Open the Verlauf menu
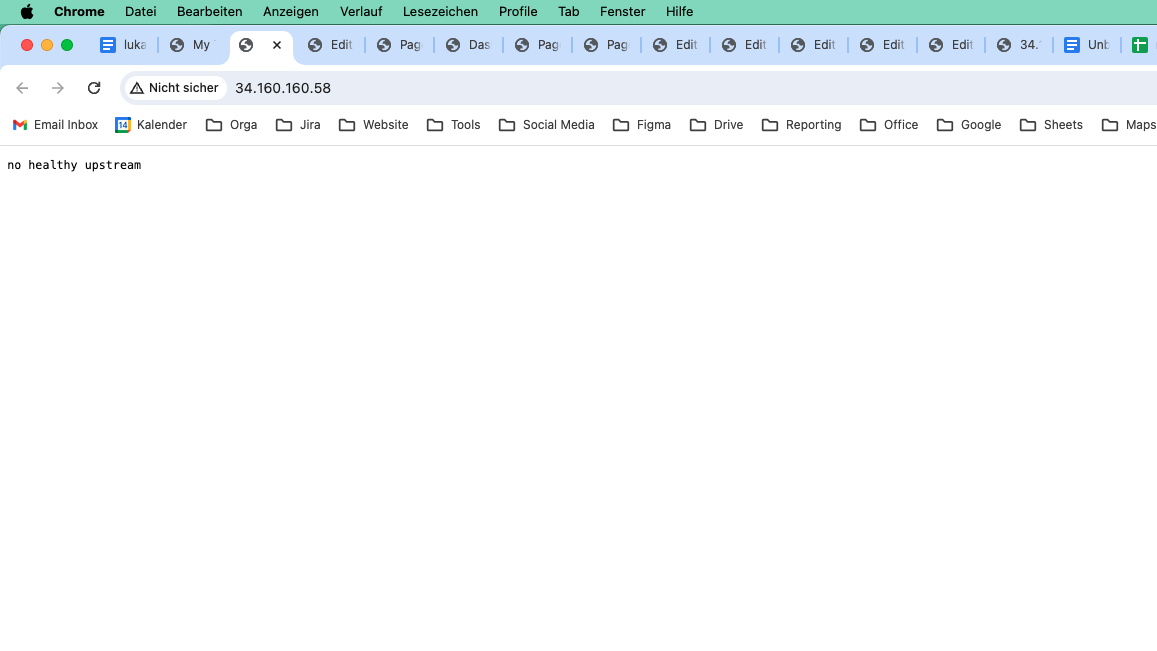The width and height of the screenshot is (1157, 651). (361, 12)
